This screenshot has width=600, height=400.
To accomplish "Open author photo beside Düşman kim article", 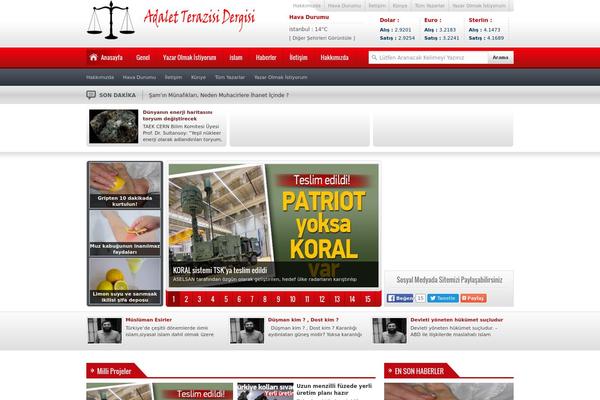I will (247, 331).
